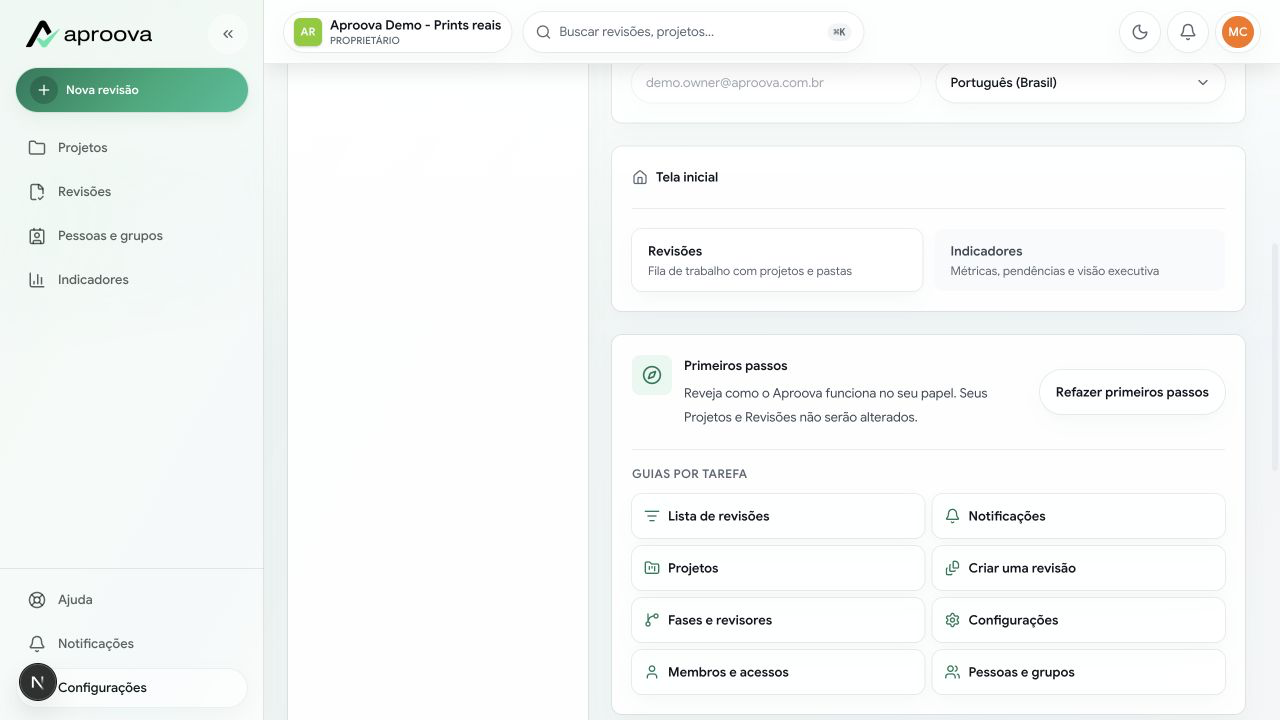The width and height of the screenshot is (1280, 720).
Task: Click the people icon in Pessoas e grupos guide
Action: pos(952,672)
